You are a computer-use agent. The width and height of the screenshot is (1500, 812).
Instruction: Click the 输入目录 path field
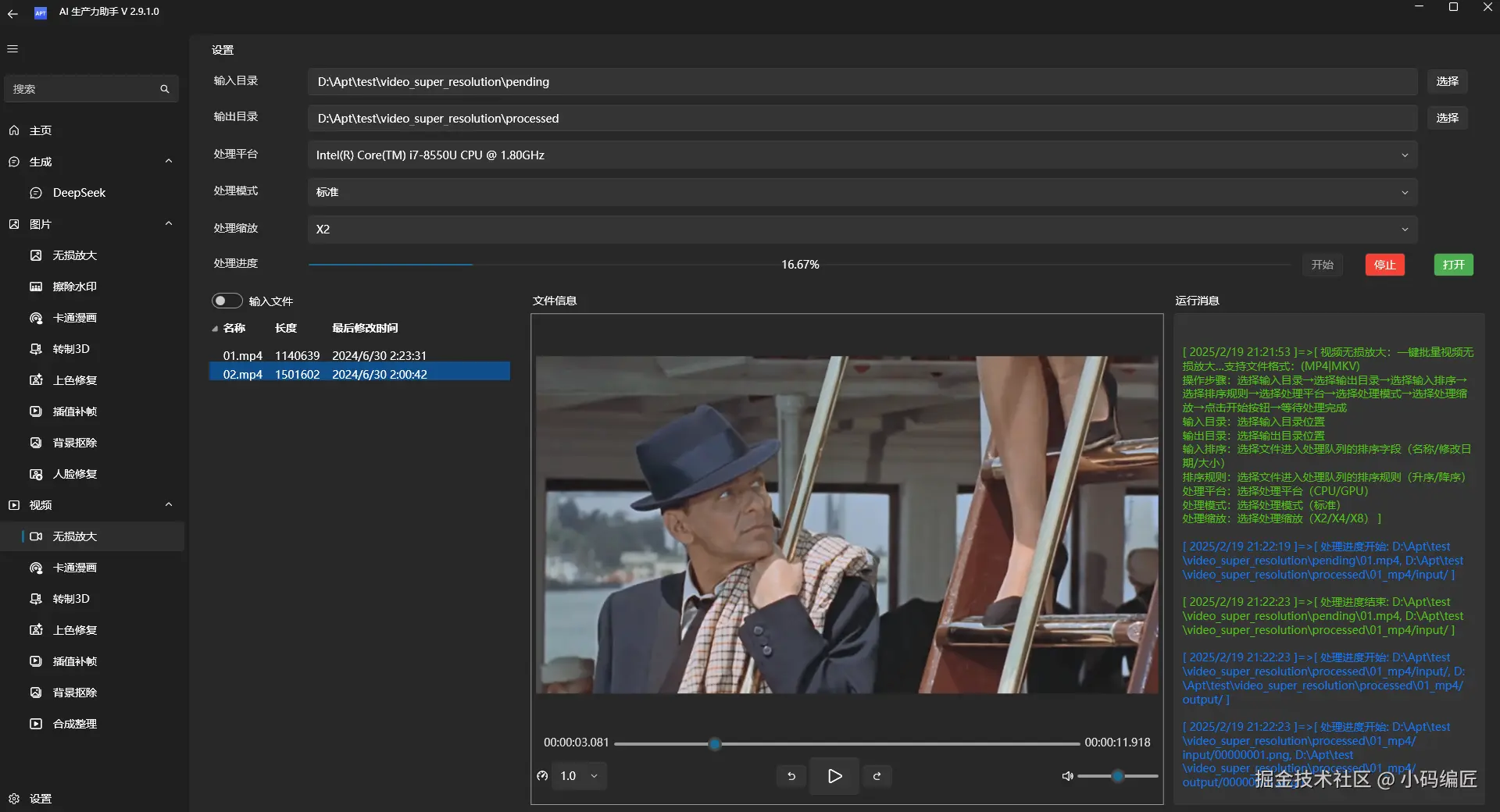pos(862,82)
